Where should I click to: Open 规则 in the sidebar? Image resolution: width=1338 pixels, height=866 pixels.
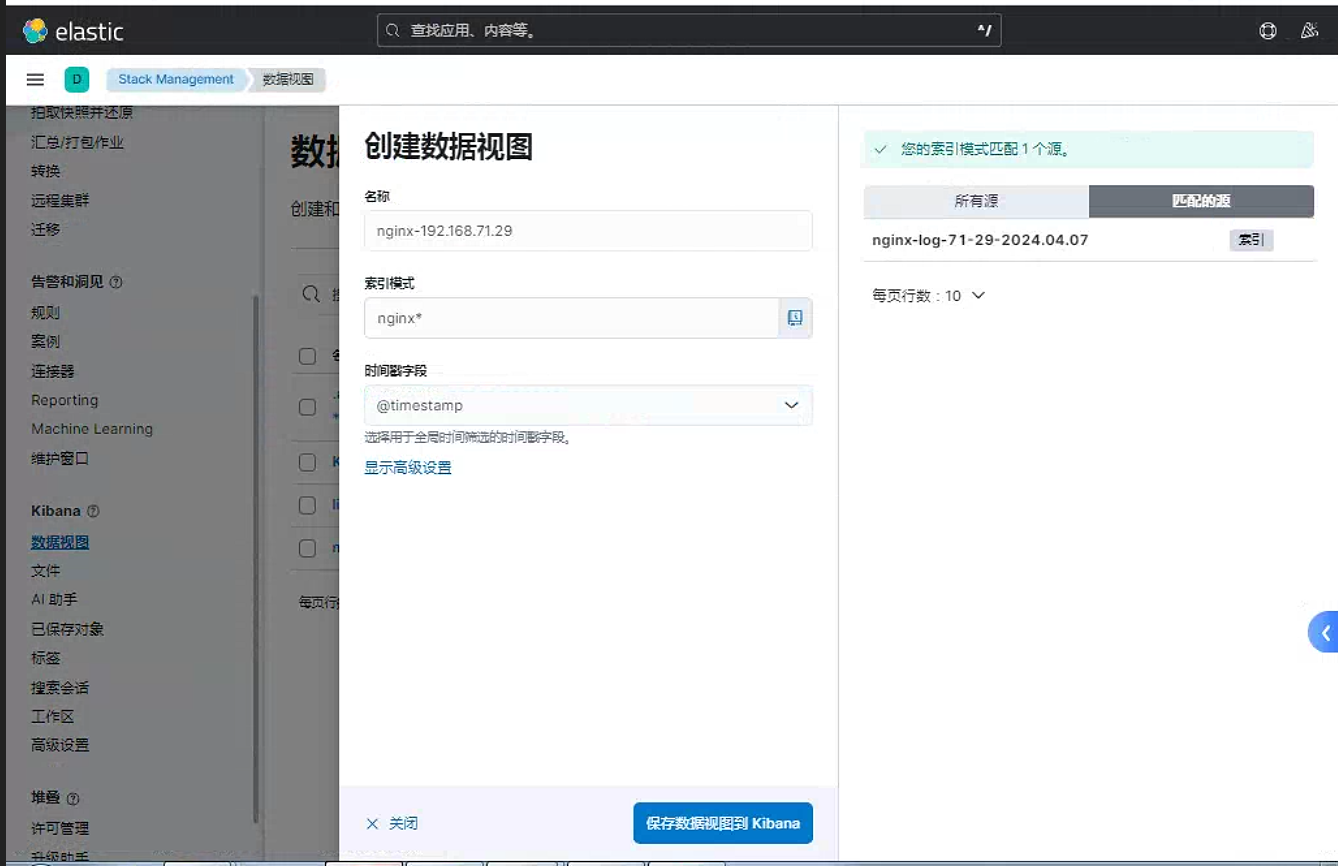[x=46, y=313]
